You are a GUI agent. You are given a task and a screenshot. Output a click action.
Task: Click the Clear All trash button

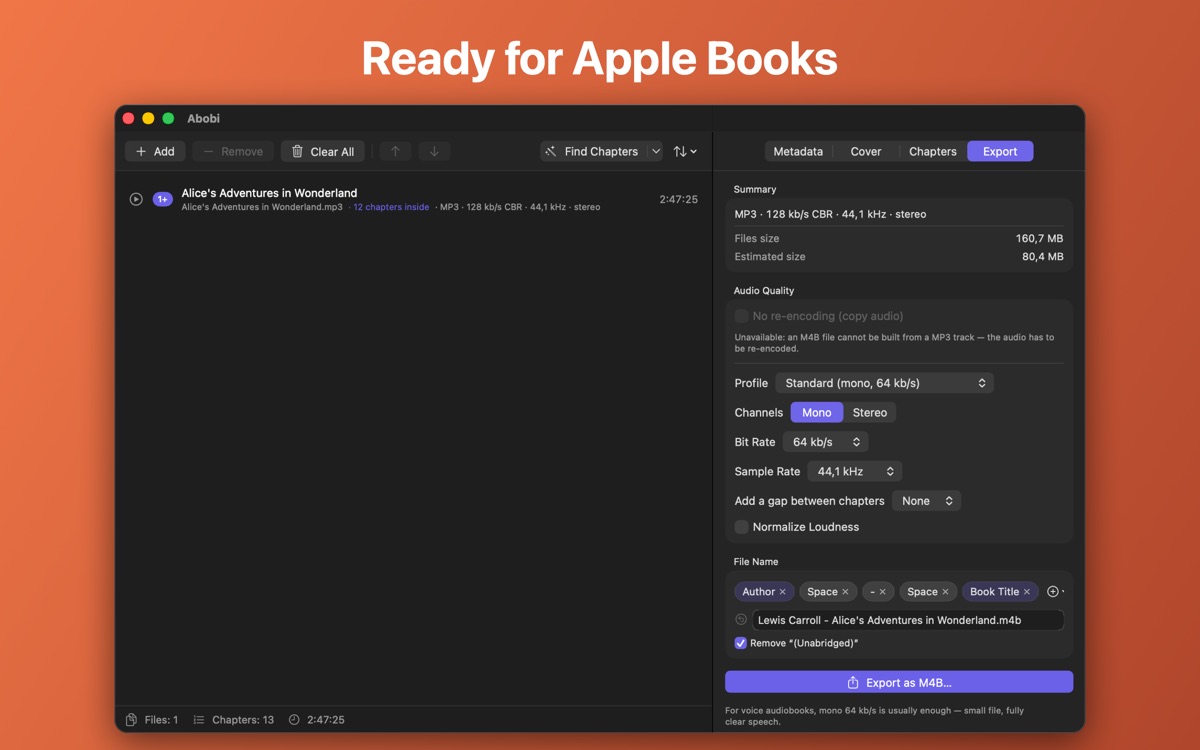coord(323,151)
